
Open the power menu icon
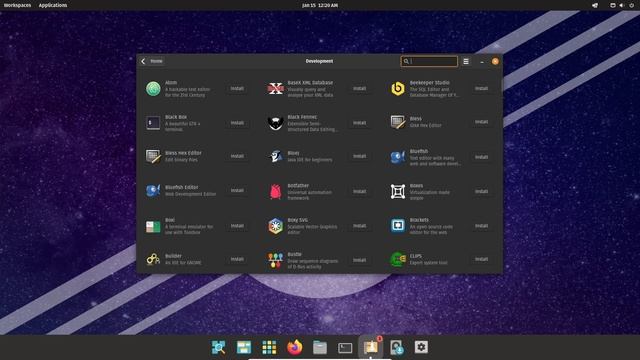631,5
